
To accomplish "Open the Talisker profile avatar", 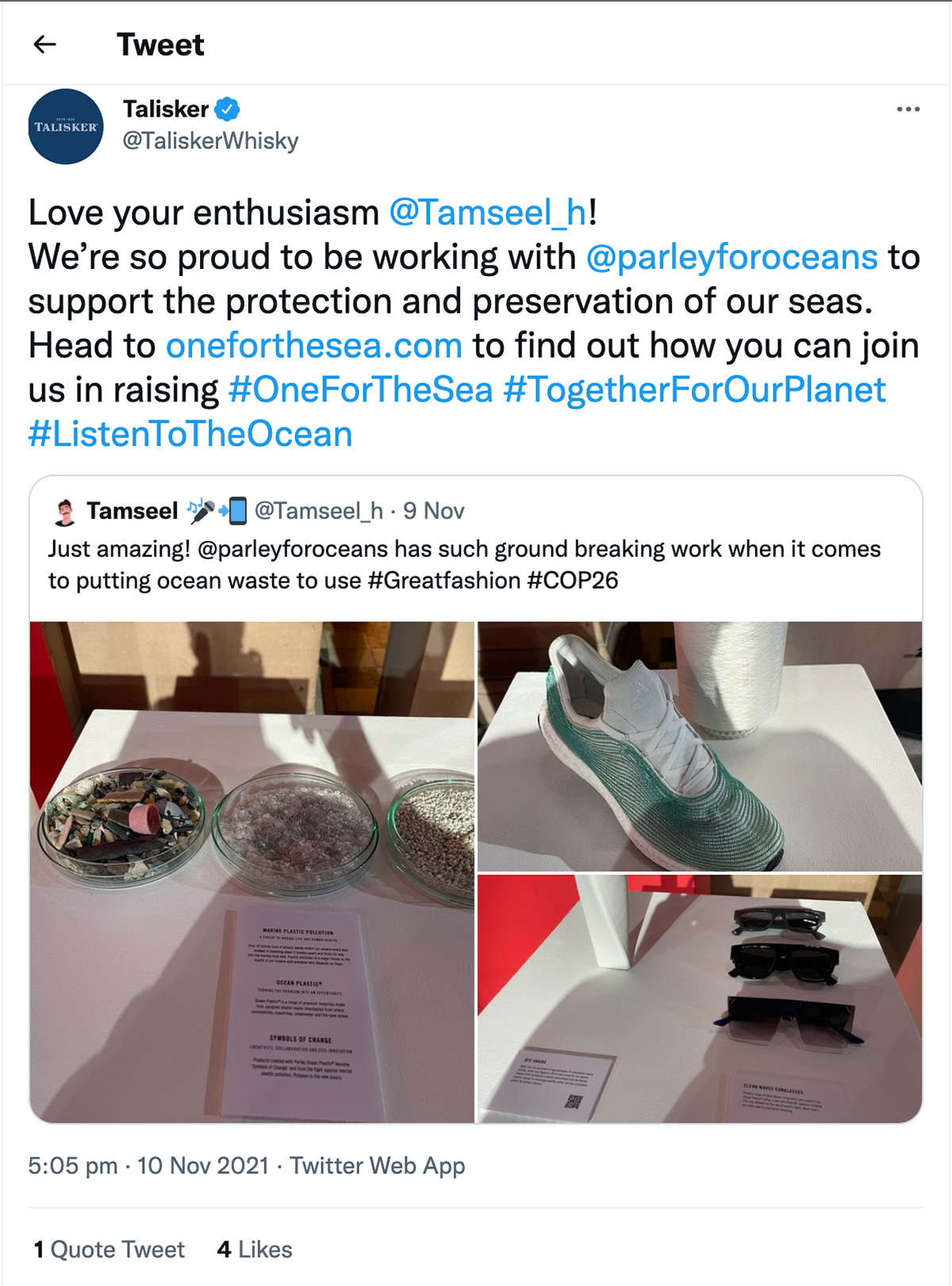I will click(x=66, y=127).
